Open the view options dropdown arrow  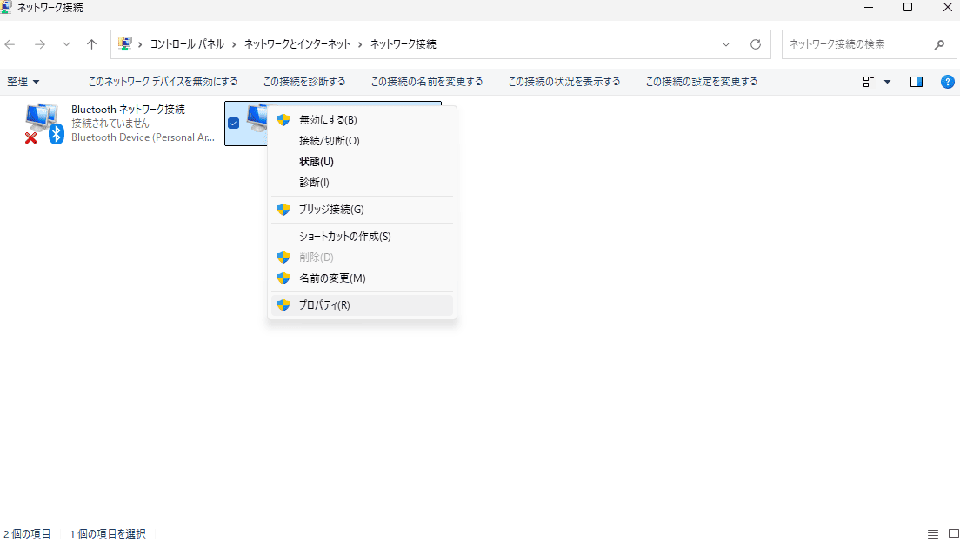[x=887, y=81]
